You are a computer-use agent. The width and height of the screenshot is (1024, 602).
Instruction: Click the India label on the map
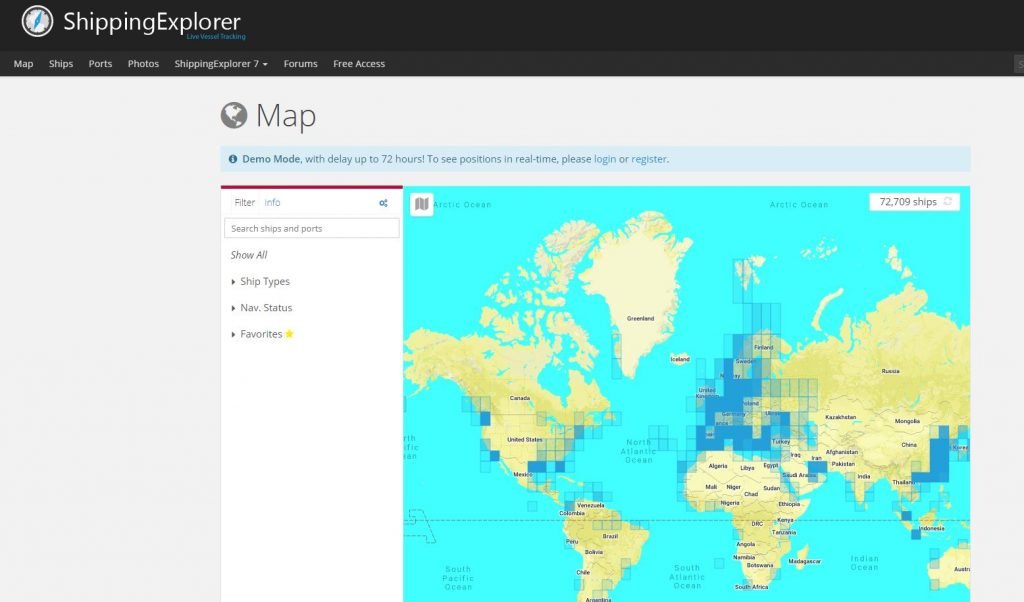pyautogui.click(x=864, y=476)
